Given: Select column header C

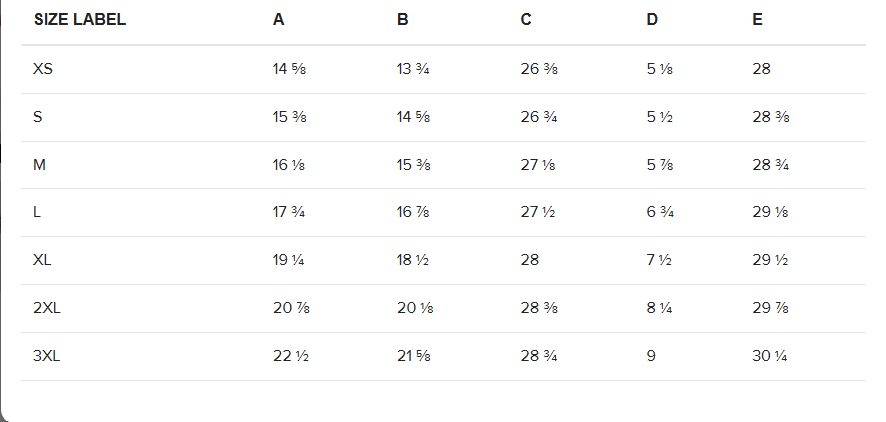Looking at the screenshot, I should [x=526, y=20].
